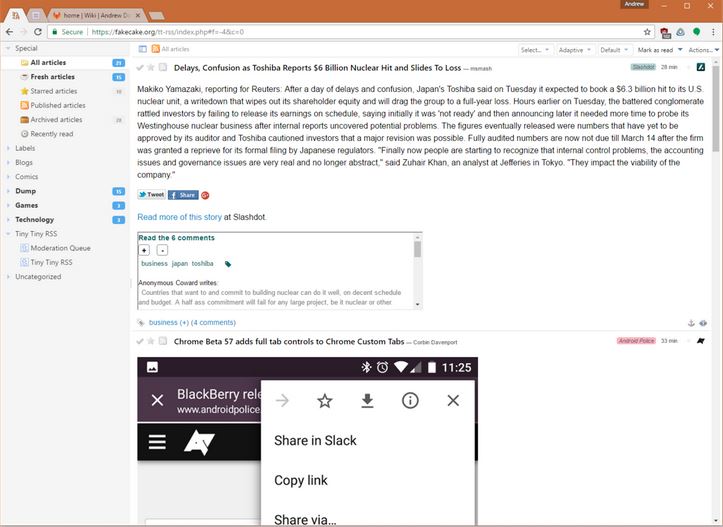The width and height of the screenshot is (723, 527).
Task: Click business (+) (4 comments) link
Action: (192, 322)
